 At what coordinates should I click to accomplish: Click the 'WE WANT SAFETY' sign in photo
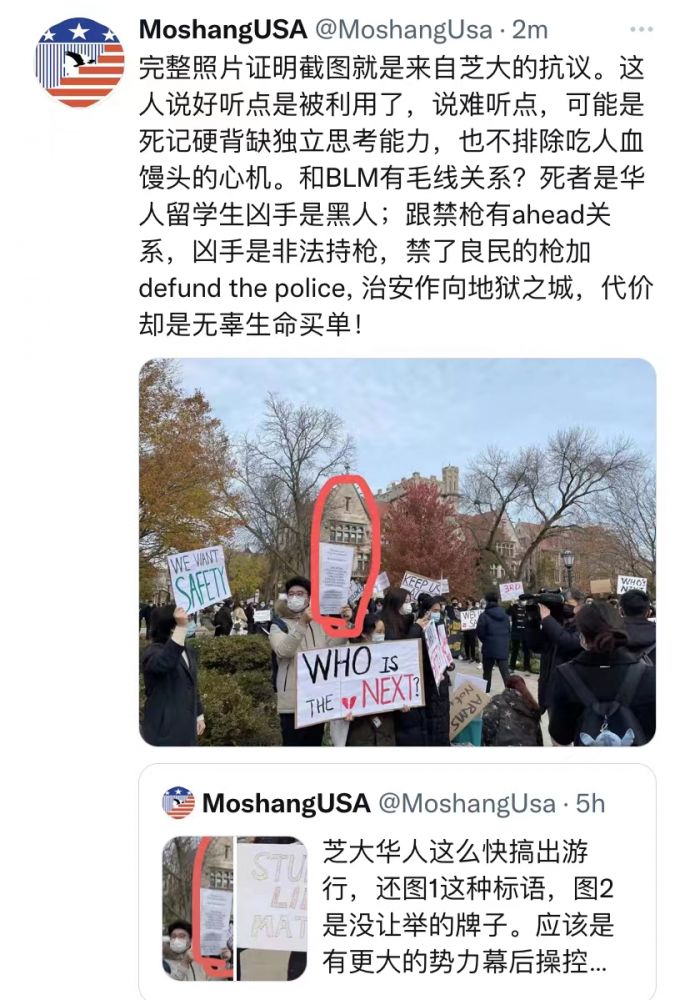198,578
